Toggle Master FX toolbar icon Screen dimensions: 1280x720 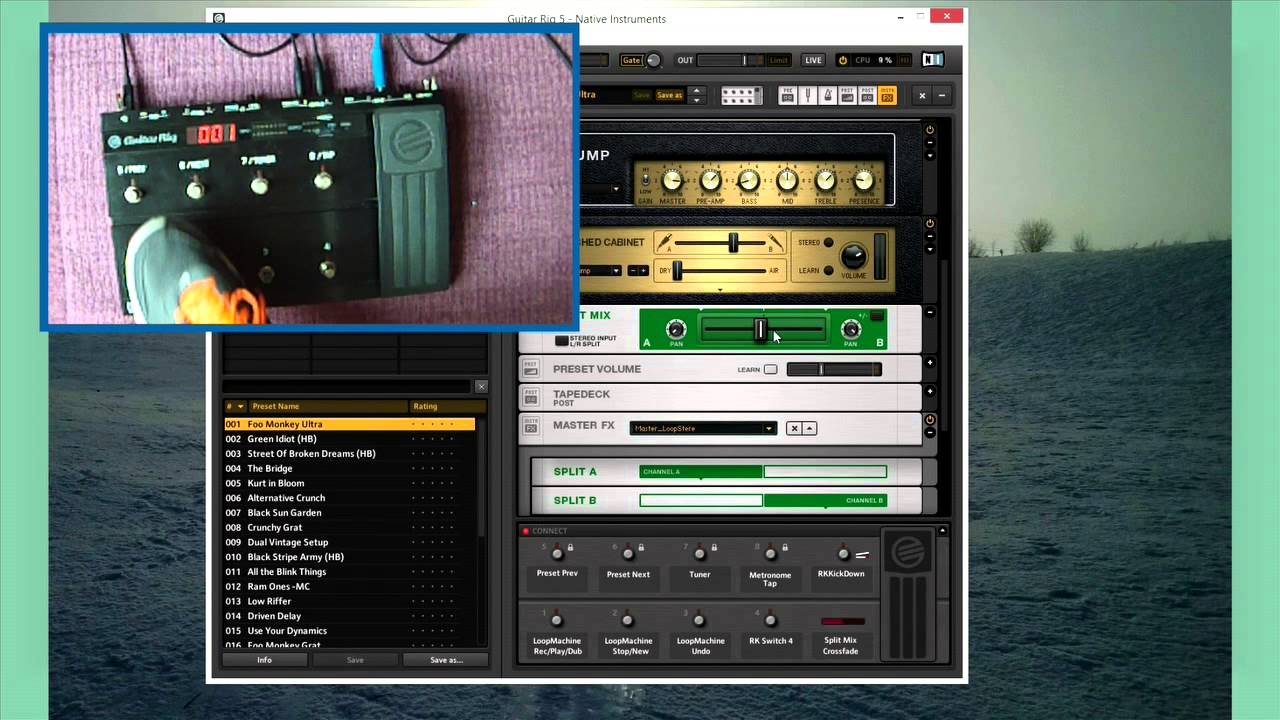click(x=887, y=95)
